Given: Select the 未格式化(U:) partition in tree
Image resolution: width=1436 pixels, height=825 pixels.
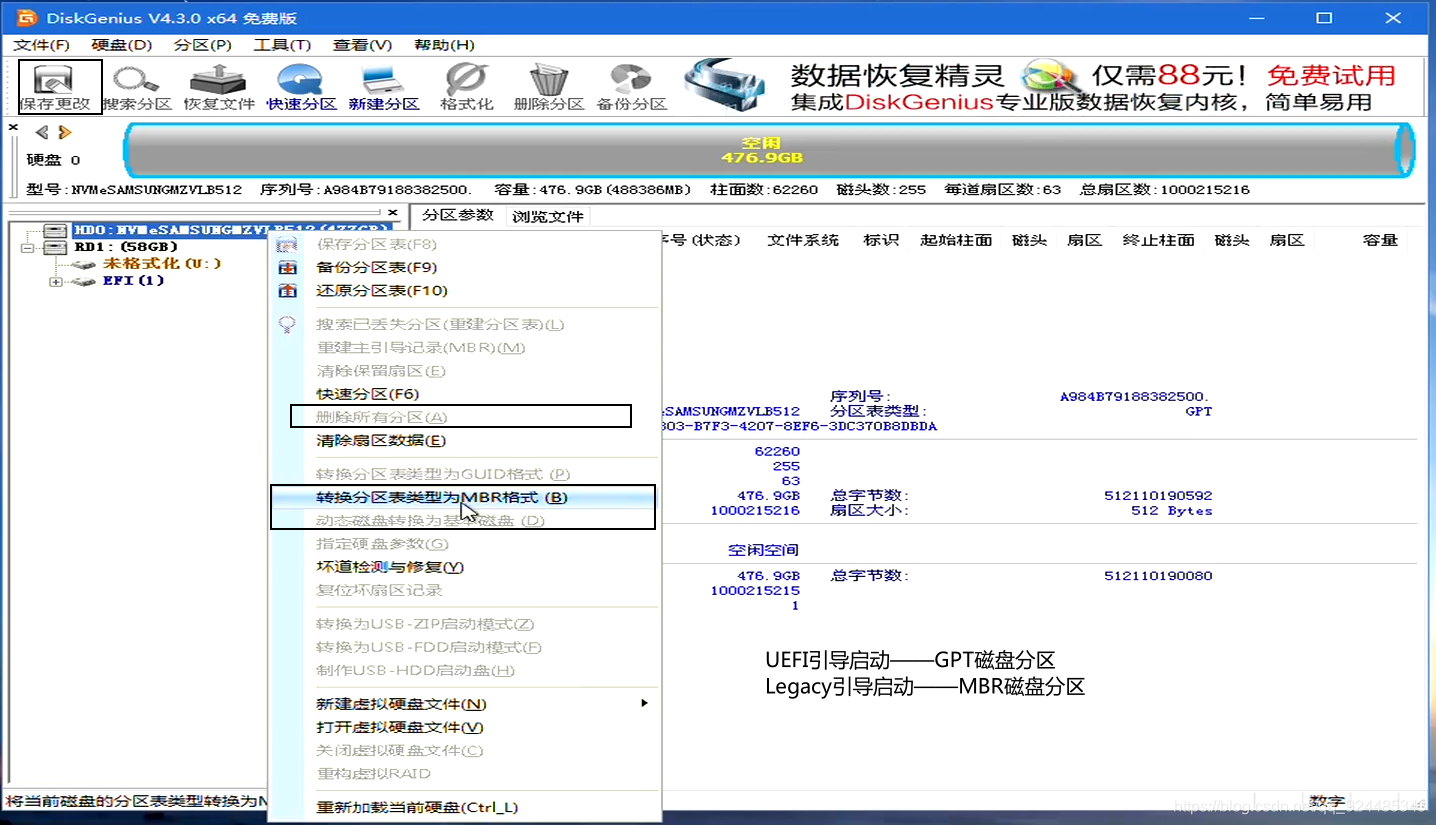Looking at the screenshot, I should click(162, 263).
